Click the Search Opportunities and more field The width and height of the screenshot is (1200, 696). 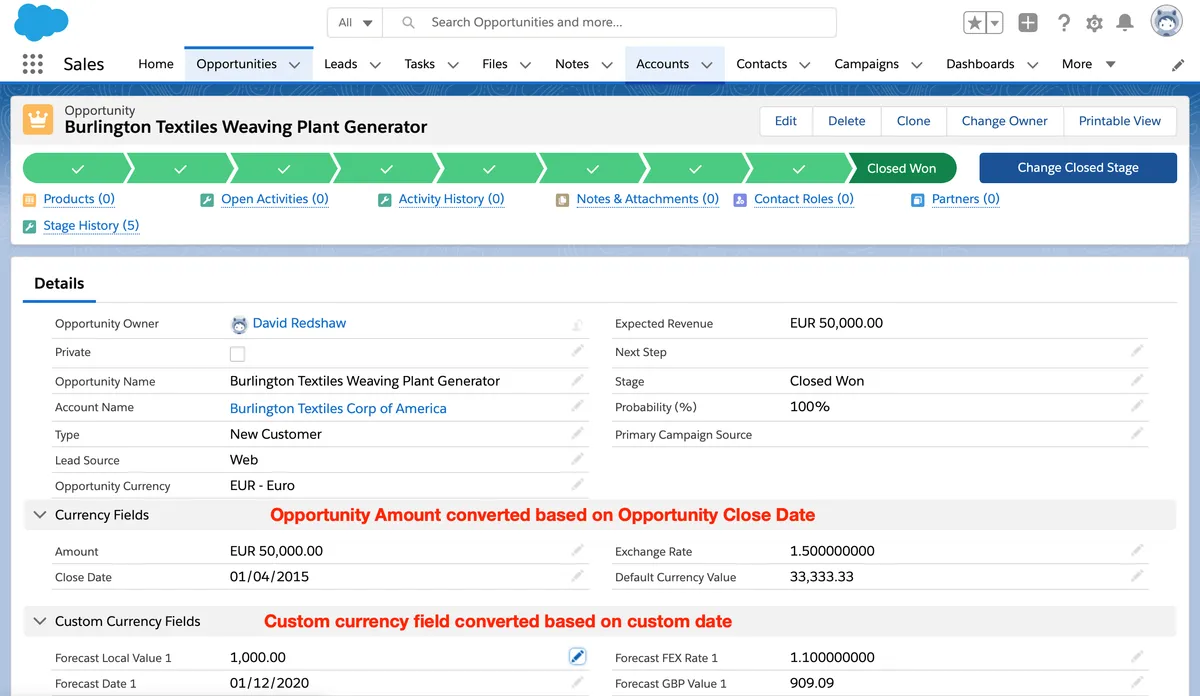611,22
